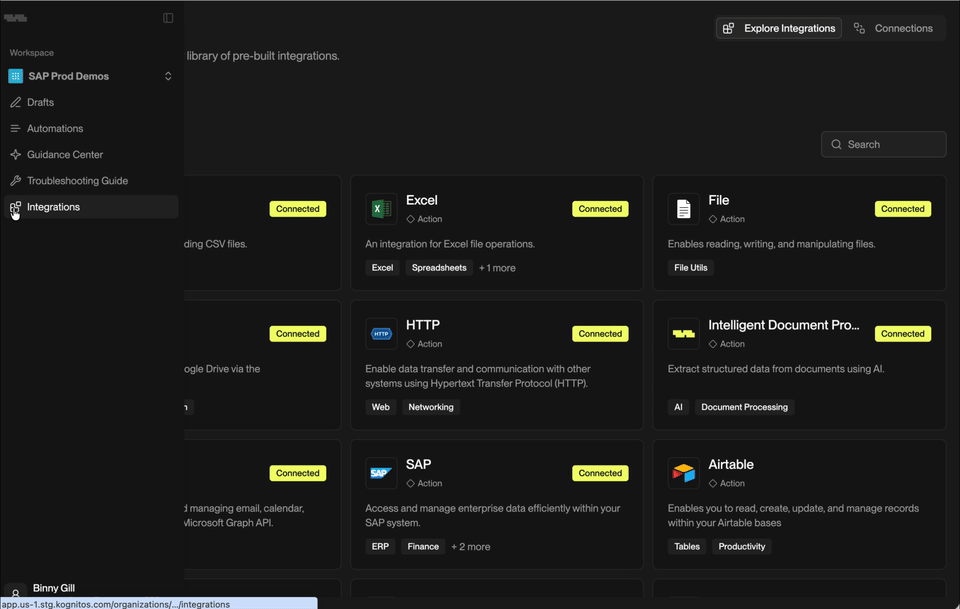Screen dimensions: 960x609
Task: Select the Drafts pencil icon in sidebar
Action: tap(14, 102)
